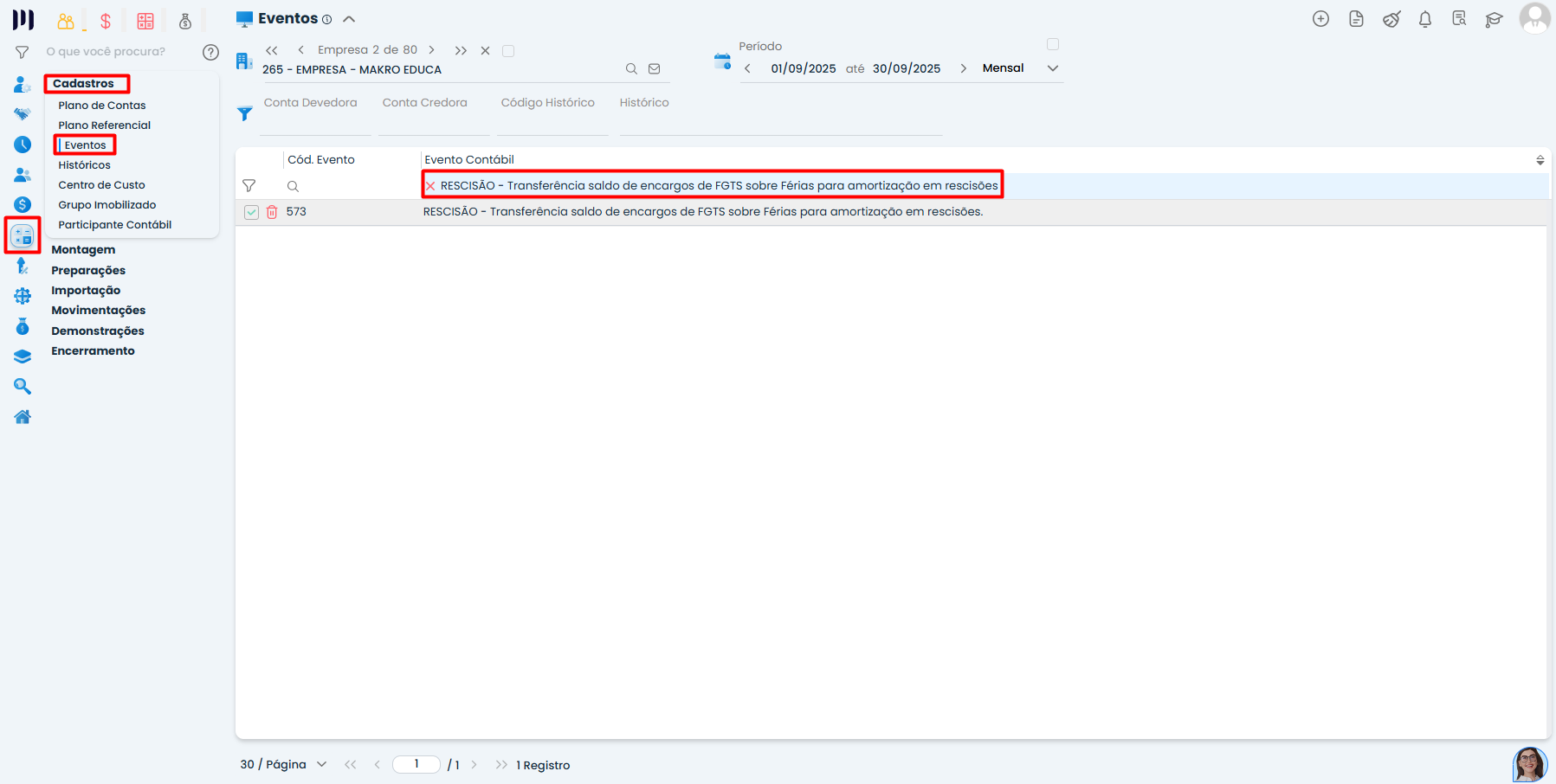Screen dimensions: 1556x784
Task: Open the user profile avatar
Action: click(x=1535, y=18)
